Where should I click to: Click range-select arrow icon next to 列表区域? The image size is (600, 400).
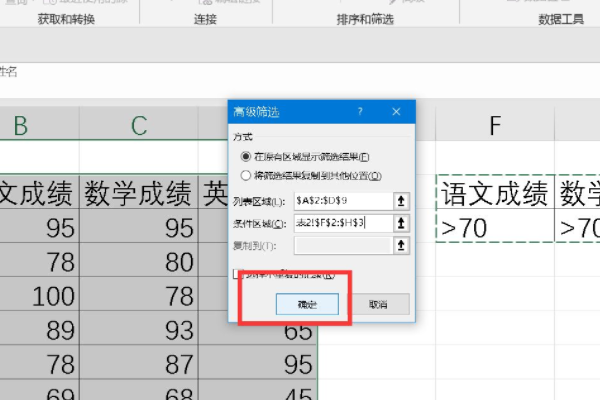tap(401, 201)
